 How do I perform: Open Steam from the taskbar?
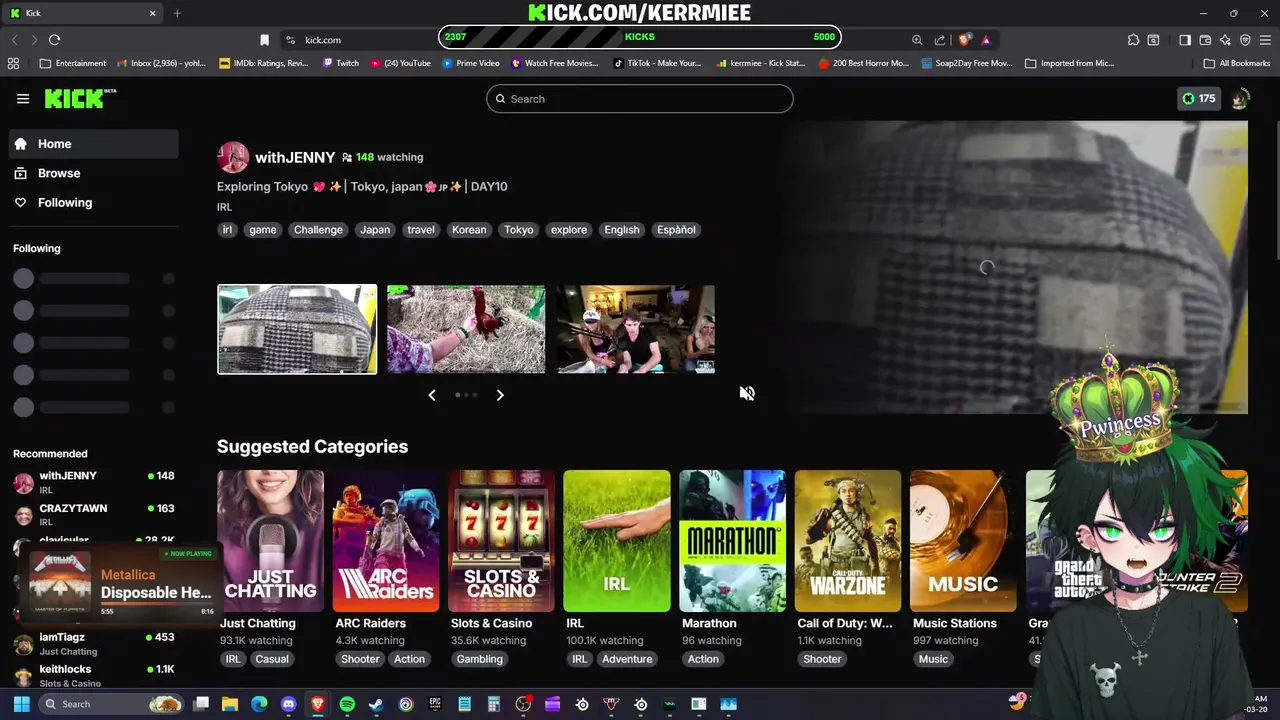tap(376, 704)
